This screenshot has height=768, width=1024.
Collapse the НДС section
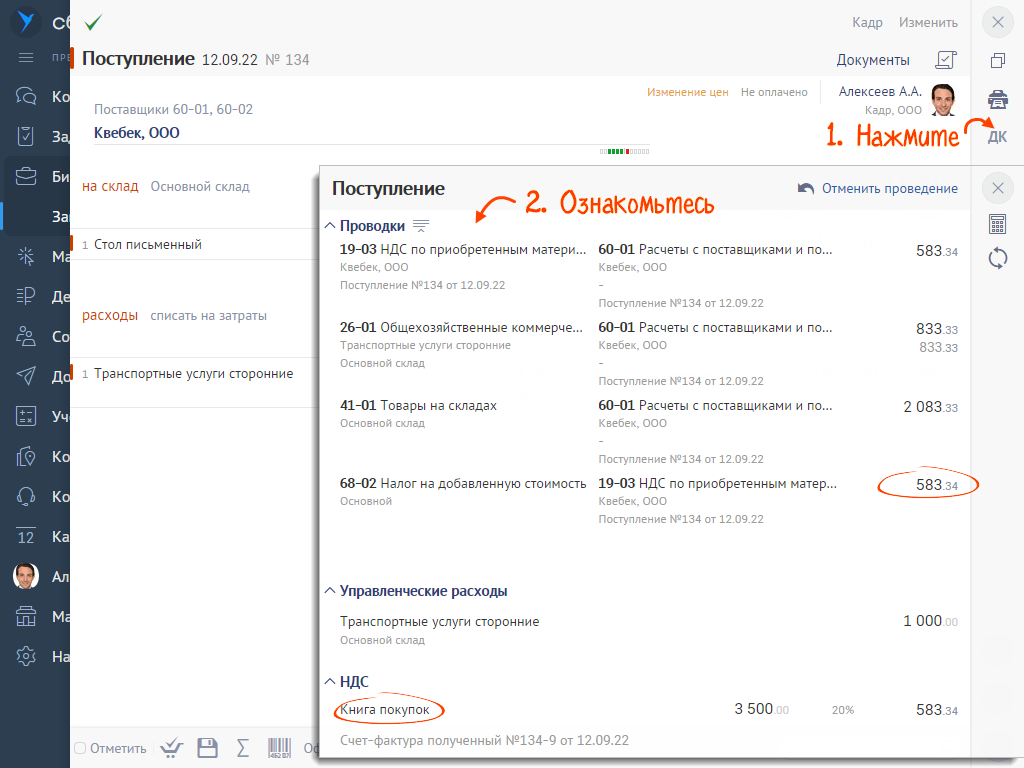point(330,681)
